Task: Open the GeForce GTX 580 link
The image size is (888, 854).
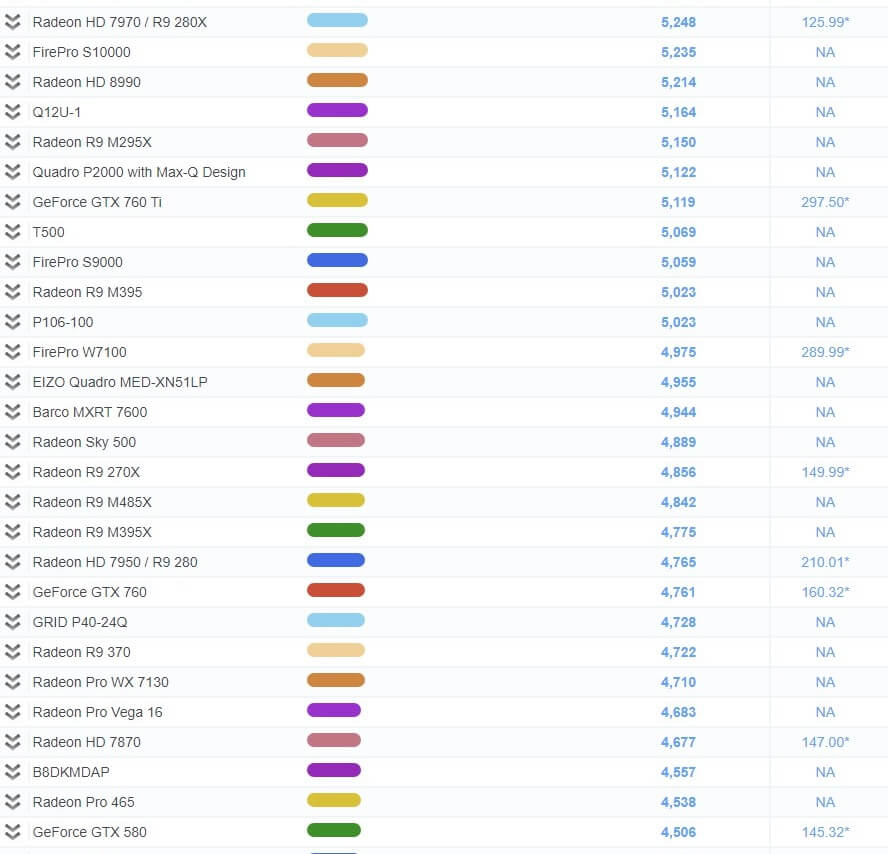Action: click(89, 832)
